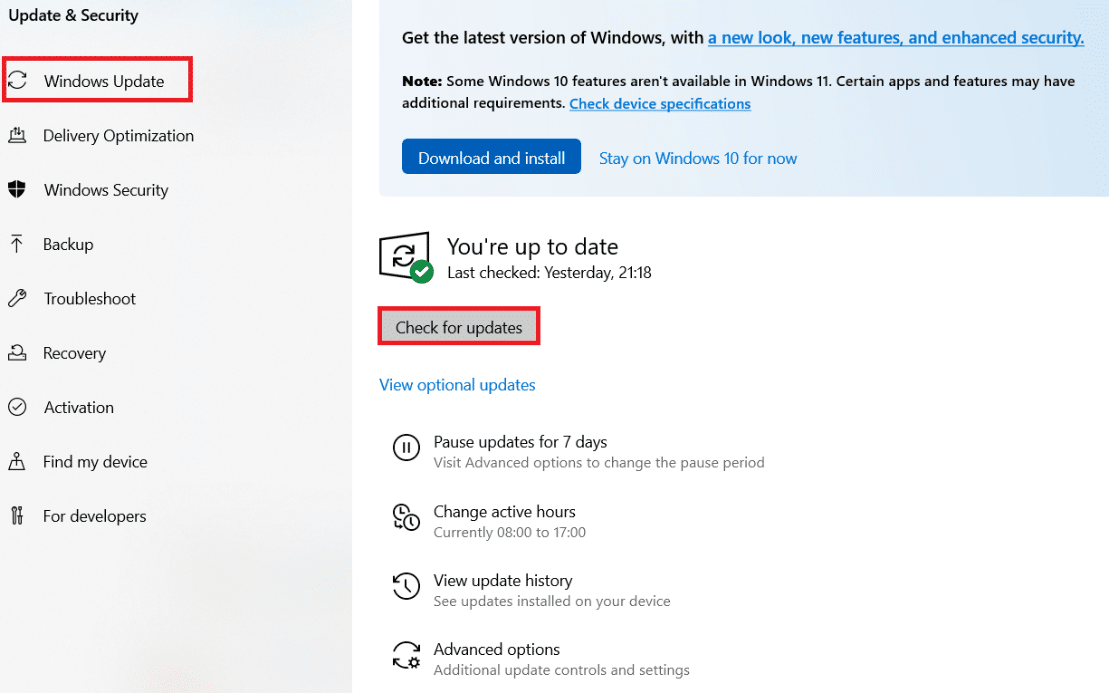This screenshot has height=693, width=1109.
Task: Open Delivery Optimization settings
Action: tap(118, 135)
